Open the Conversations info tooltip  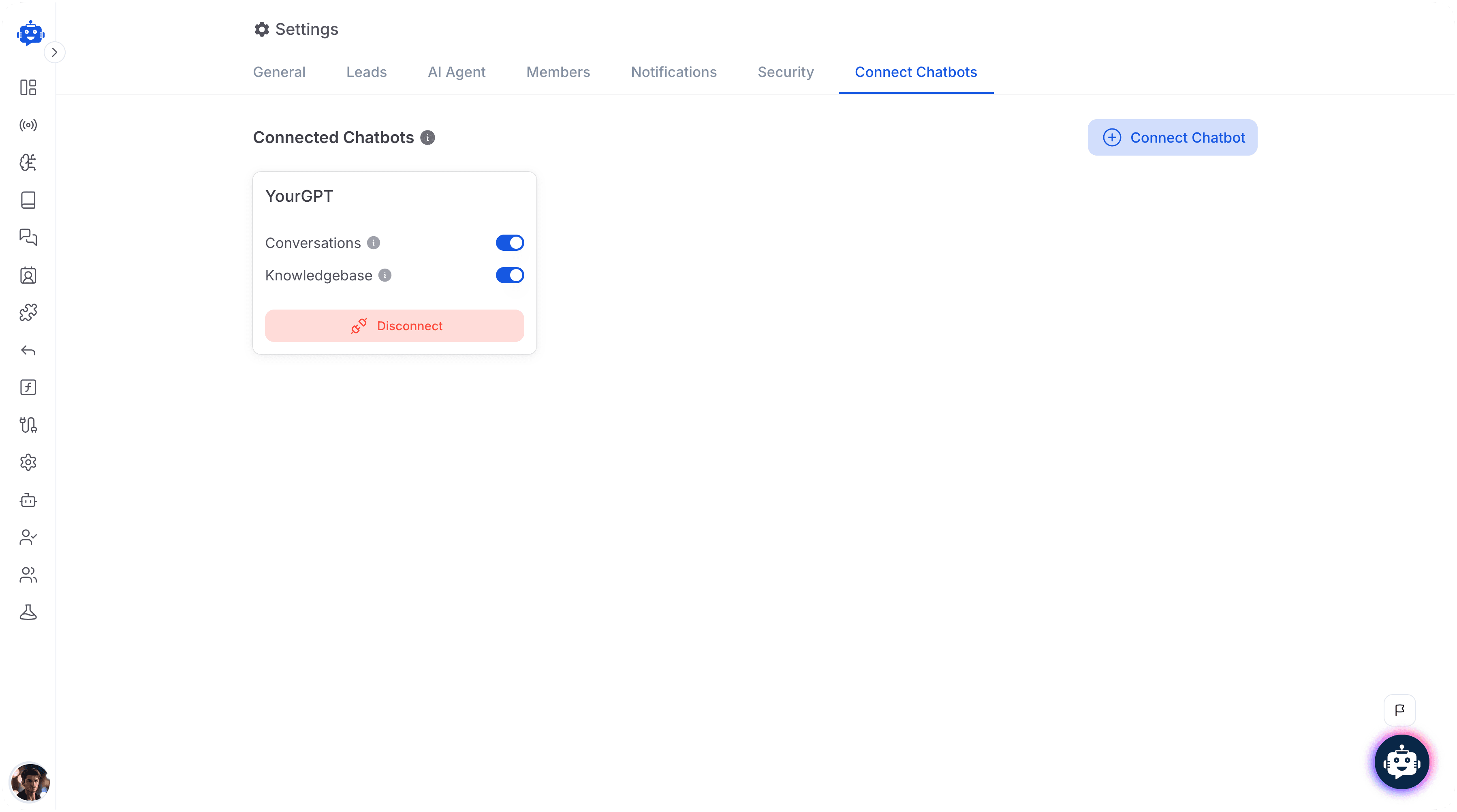(x=374, y=243)
